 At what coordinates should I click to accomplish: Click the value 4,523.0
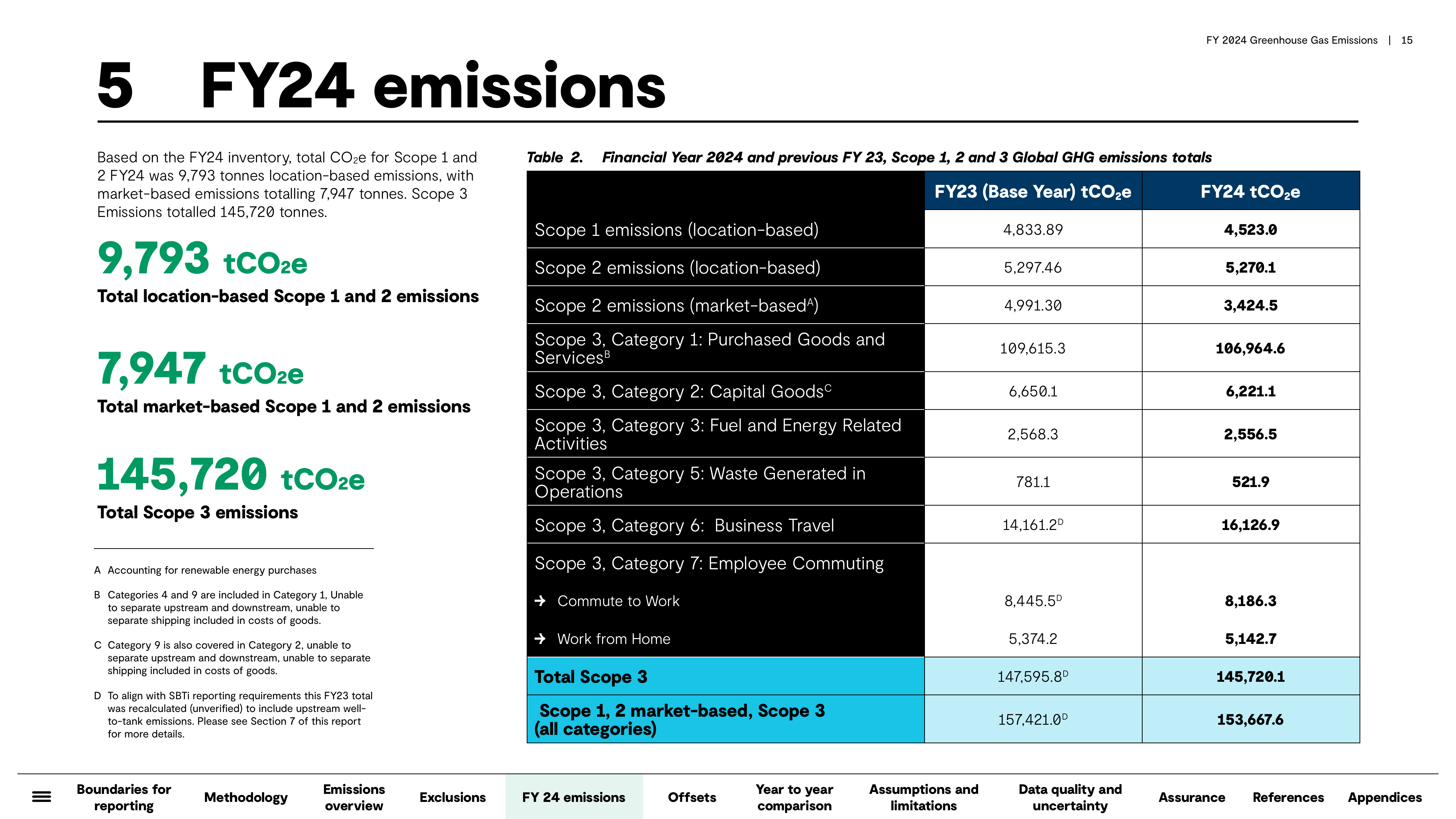(1250, 229)
